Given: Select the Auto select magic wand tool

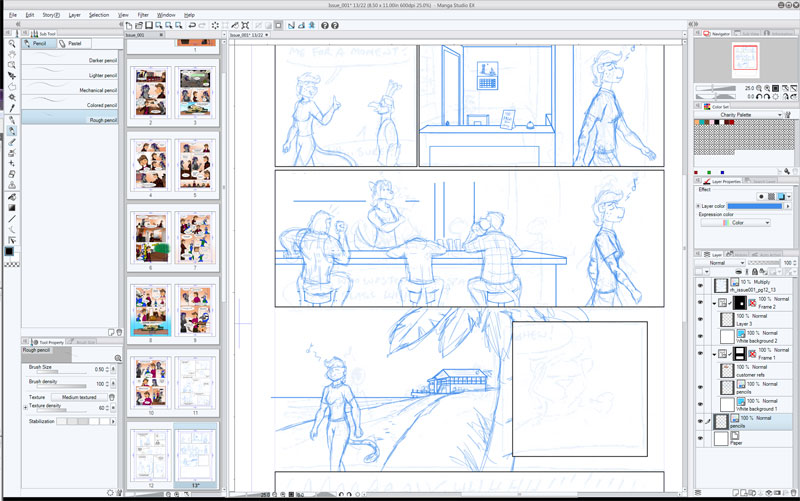Looking at the screenshot, I should tap(12, 97).
